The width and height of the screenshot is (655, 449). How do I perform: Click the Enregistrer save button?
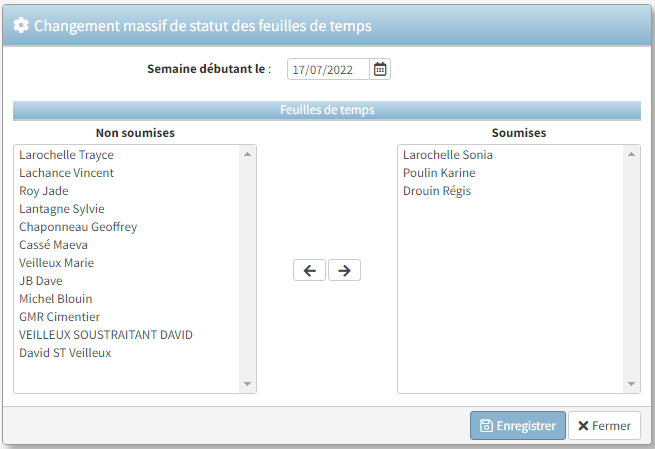[518, 425]
